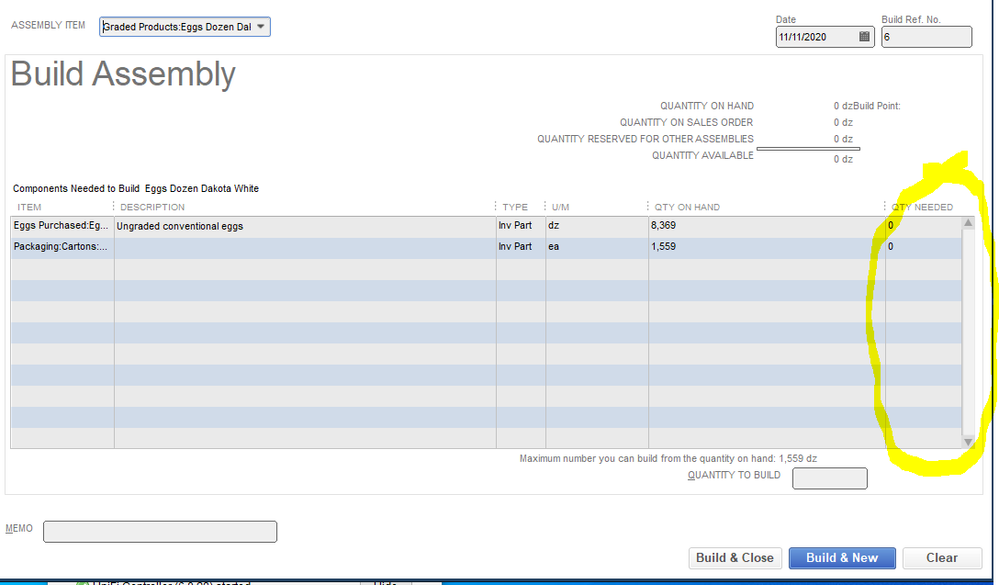Click the calendar icon beside the Date field
The image size is (999, 585).
coord(864,36)
